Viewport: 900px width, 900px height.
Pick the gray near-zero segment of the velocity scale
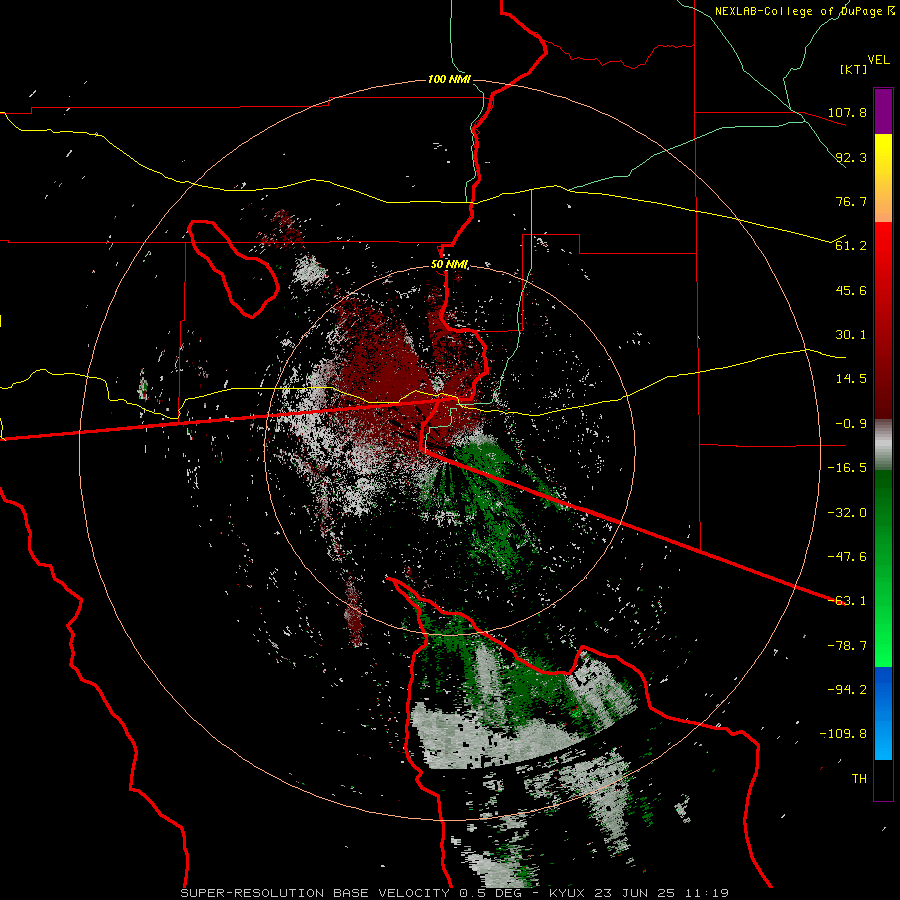[x=883, y=445]
